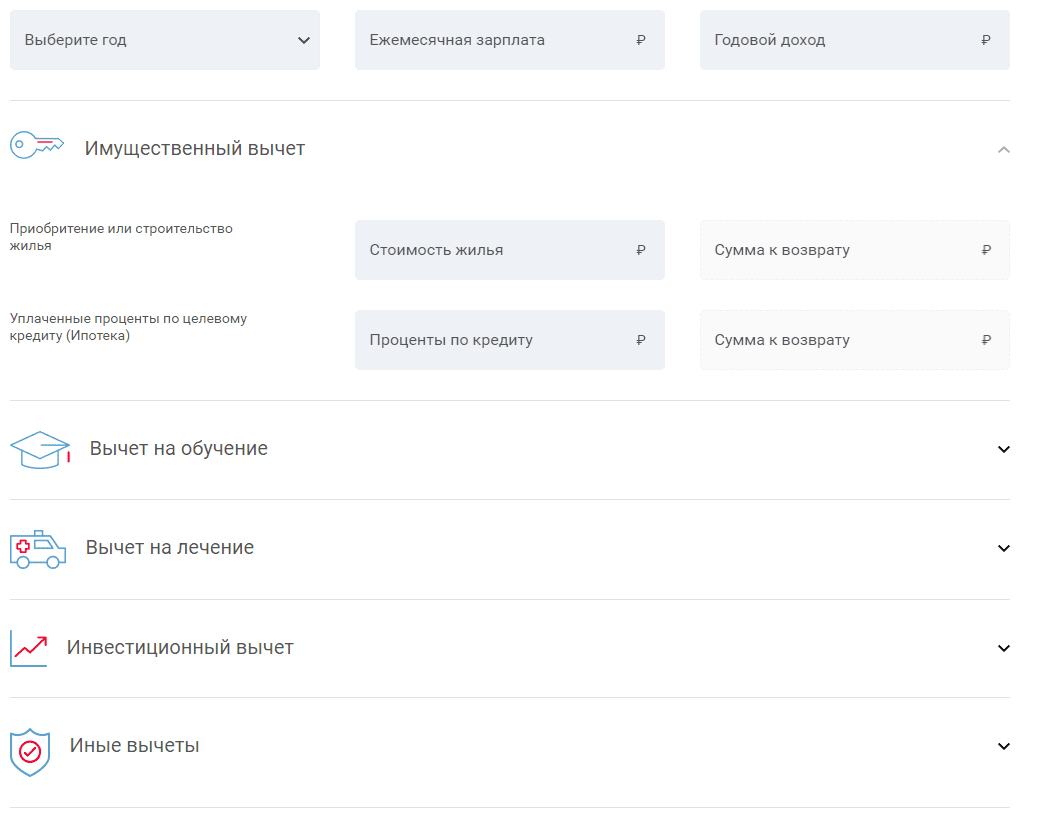The width and height of the screenshot is (1046, 818).
Task: Click the key icon for property deduction
Action: tap(37, 146)
